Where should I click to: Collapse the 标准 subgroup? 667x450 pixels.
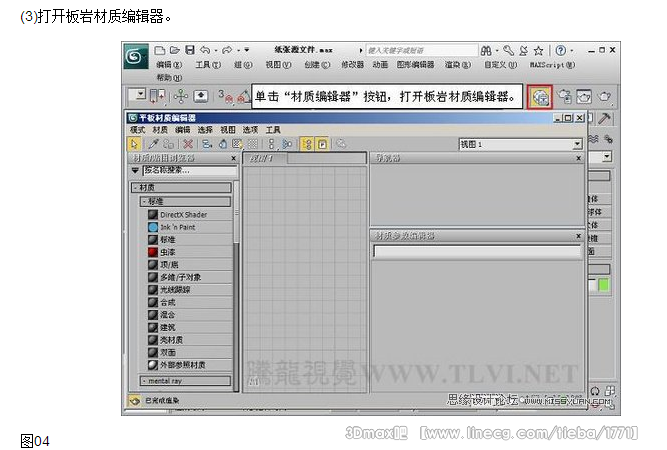coord(185,201)
